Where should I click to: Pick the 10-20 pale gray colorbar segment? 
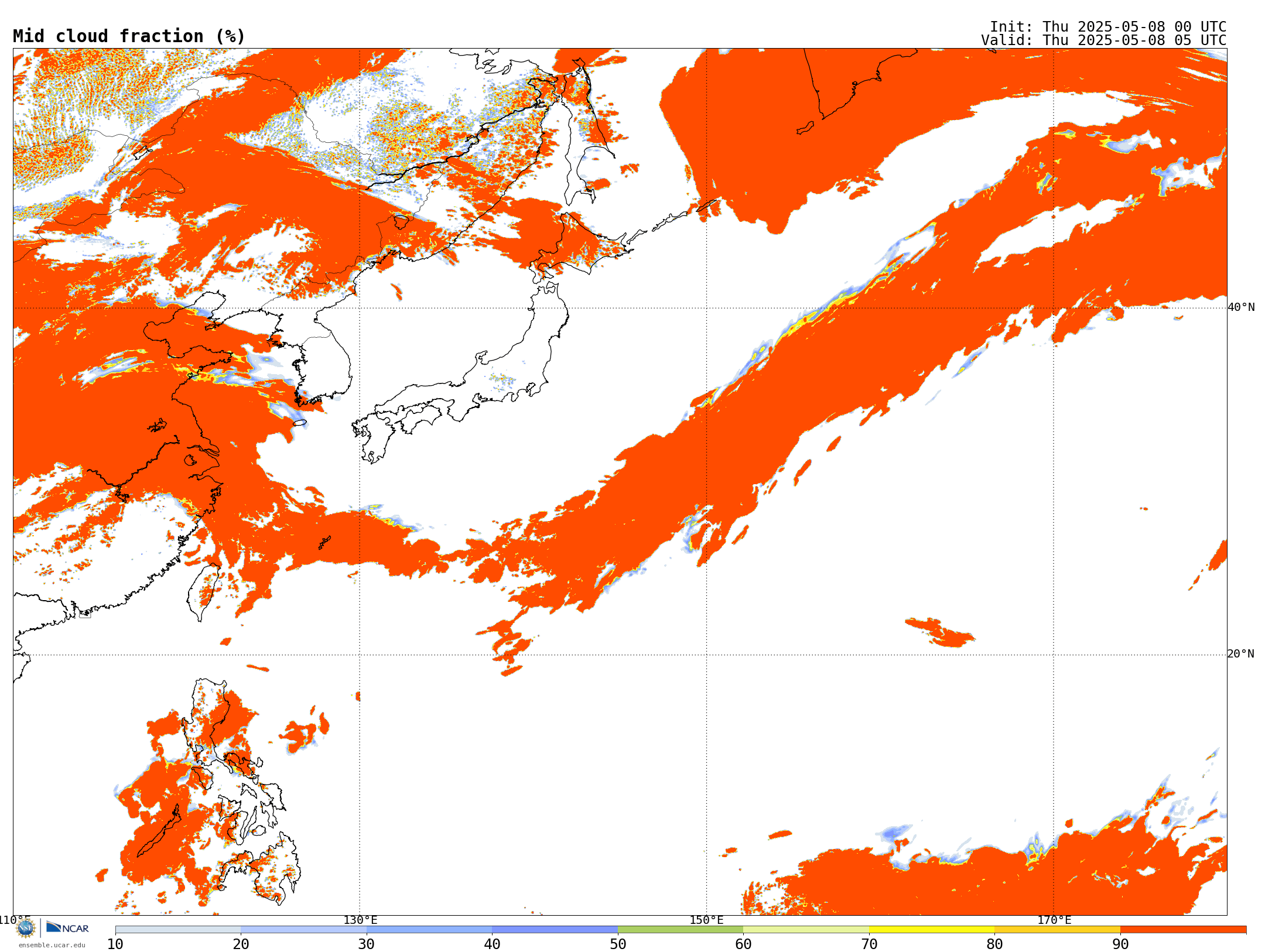(x=178, y=930)
